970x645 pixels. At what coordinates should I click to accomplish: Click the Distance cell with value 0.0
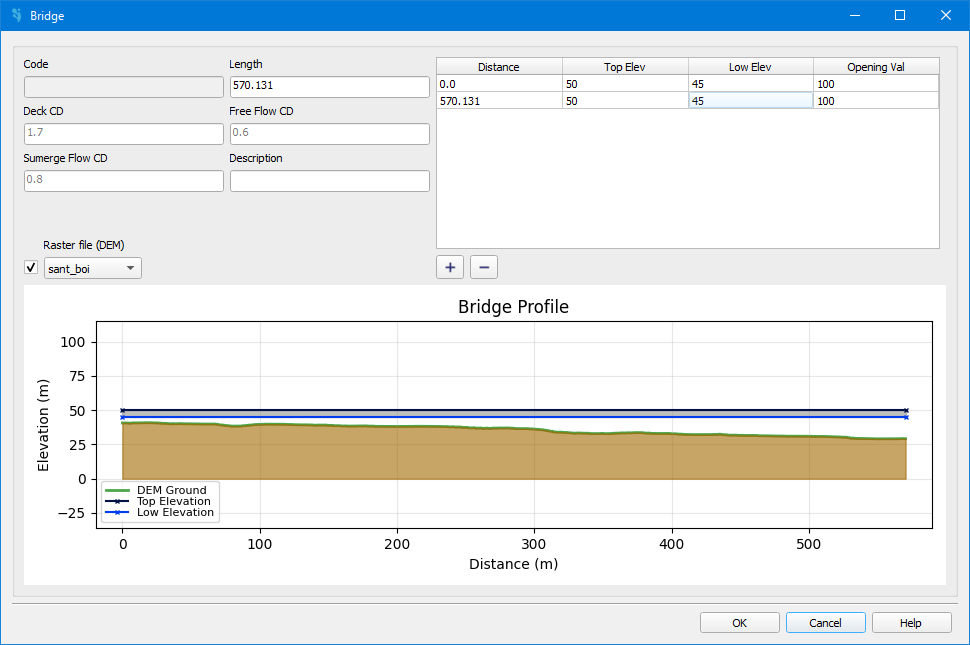499,83
